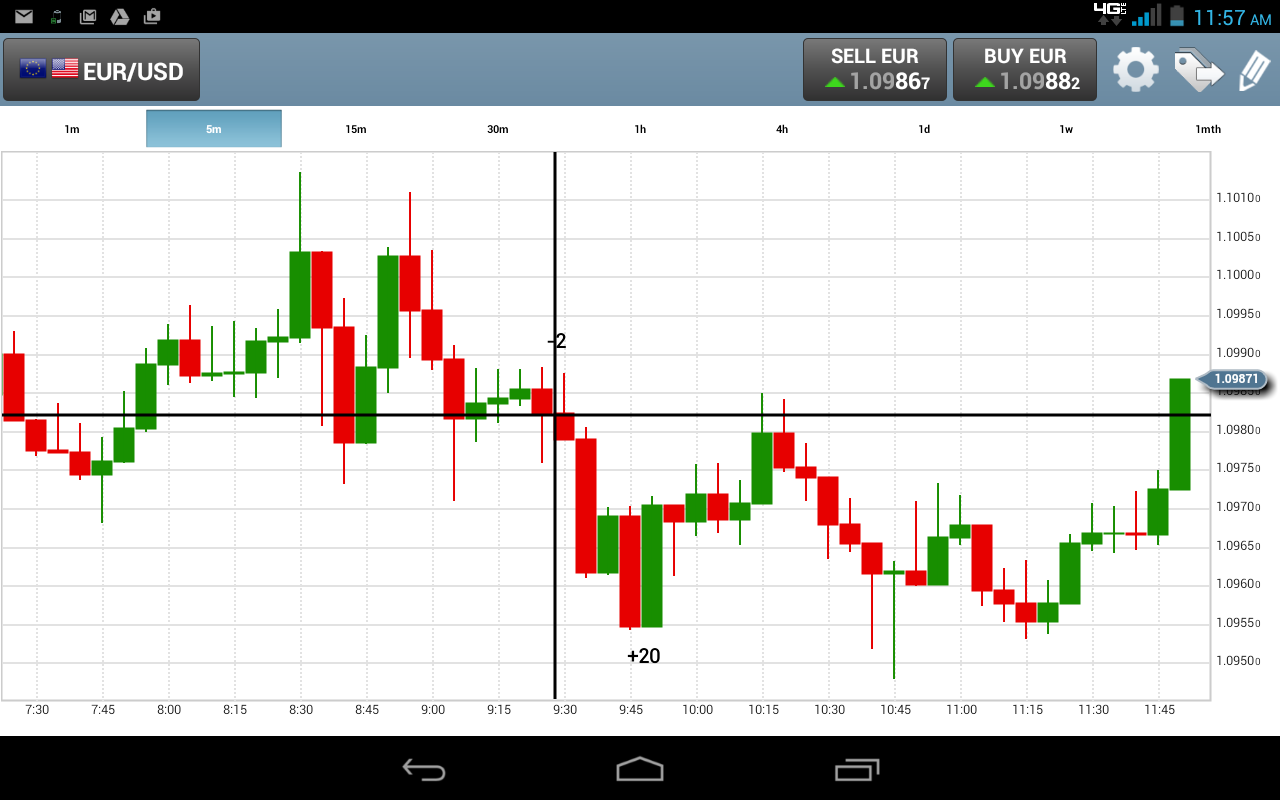Tap the price tags icon

[1198, 70]
